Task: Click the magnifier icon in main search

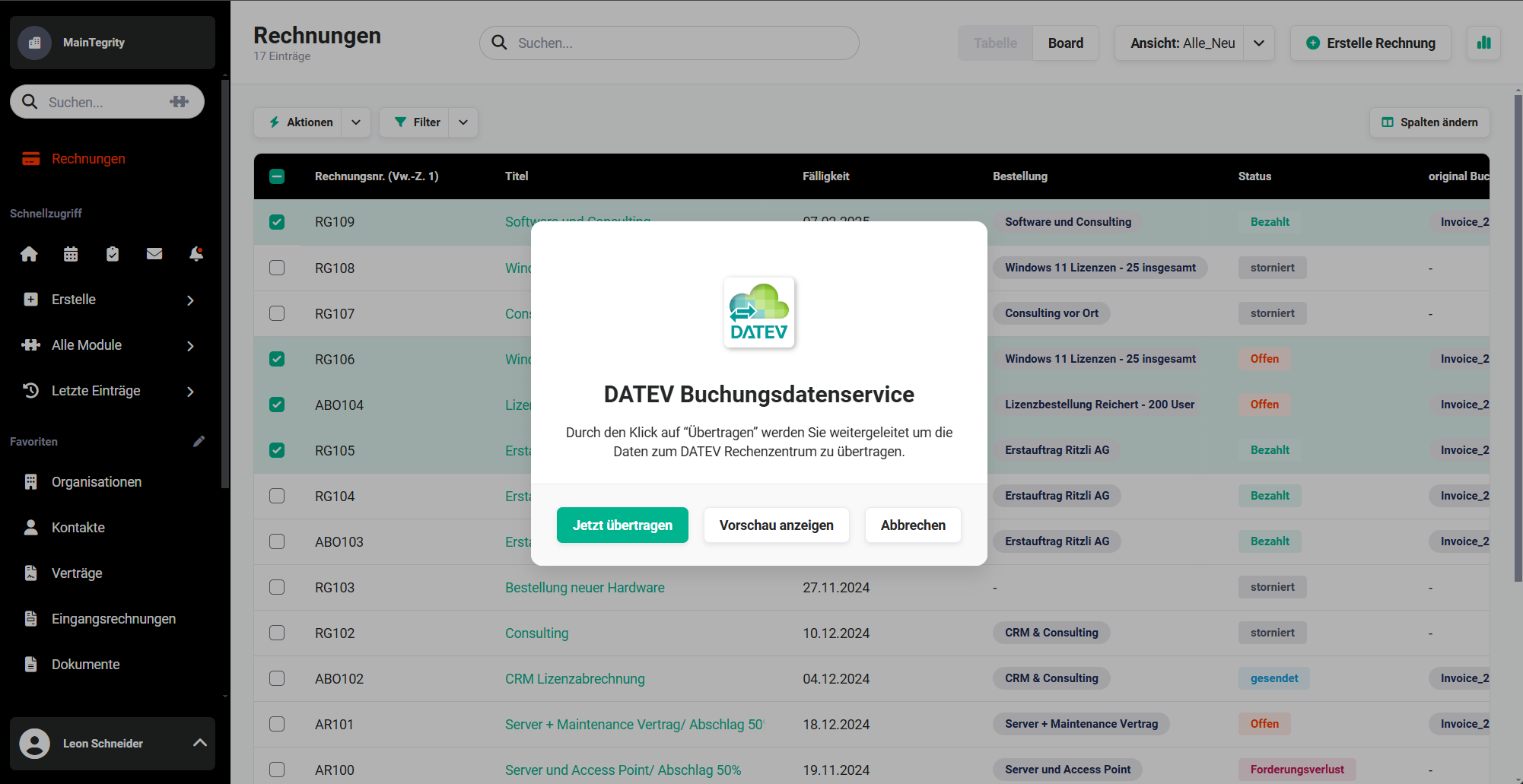Action: coord(499,43)
